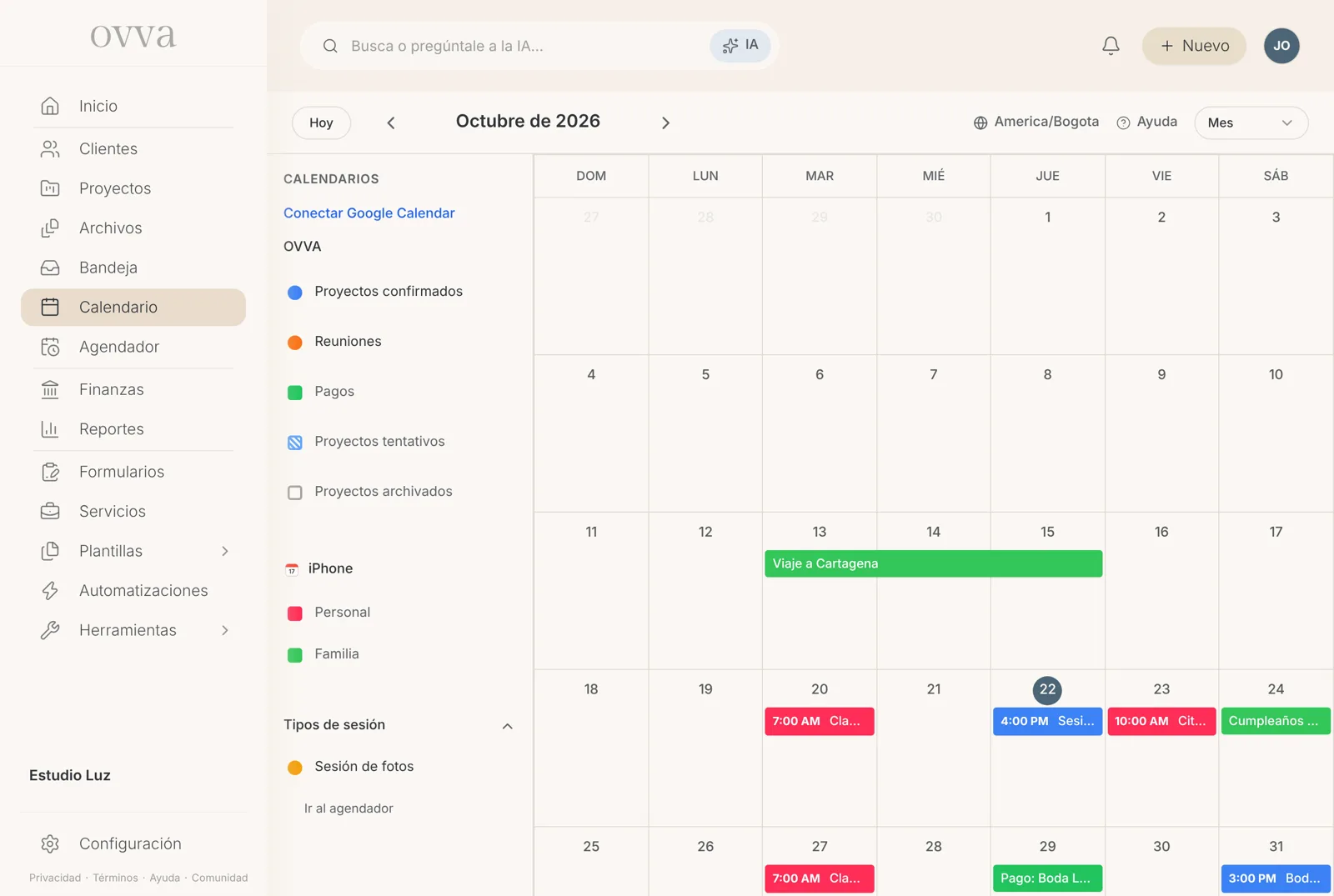
Task: Toggle the Personal iPhone calendar
Action: click(295, 613)
